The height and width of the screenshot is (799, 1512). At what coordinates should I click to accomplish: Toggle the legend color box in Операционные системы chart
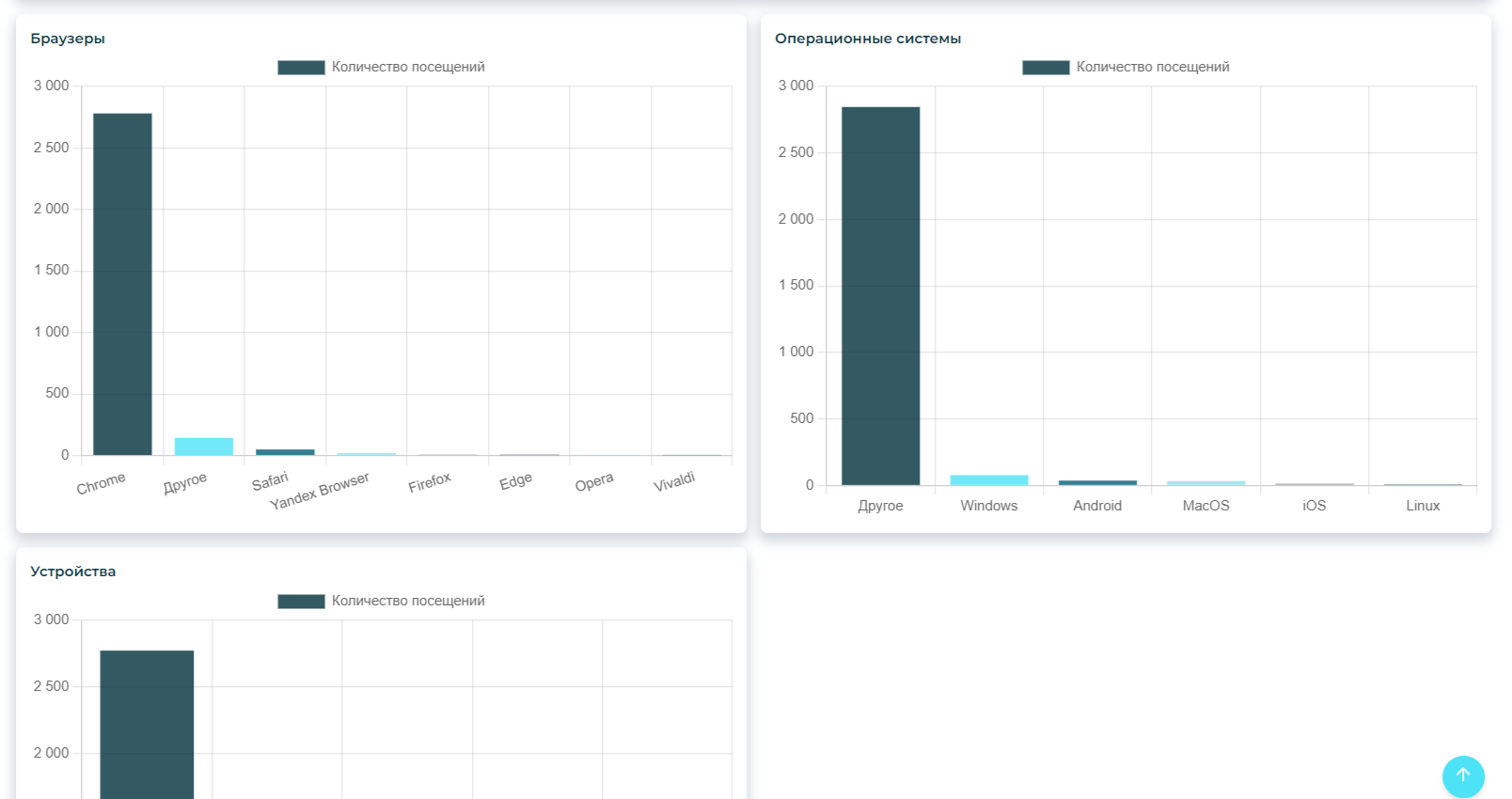pos(1046,68)
